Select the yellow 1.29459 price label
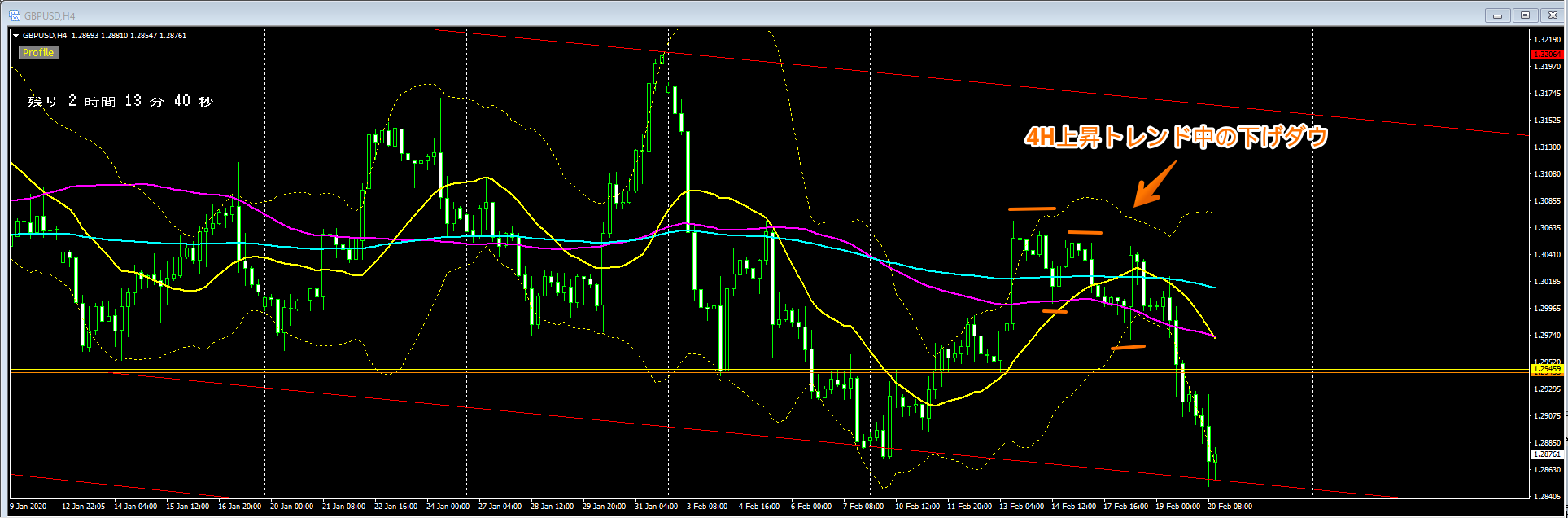This screenshot has height=518, width=1568. pos(1547,369)
